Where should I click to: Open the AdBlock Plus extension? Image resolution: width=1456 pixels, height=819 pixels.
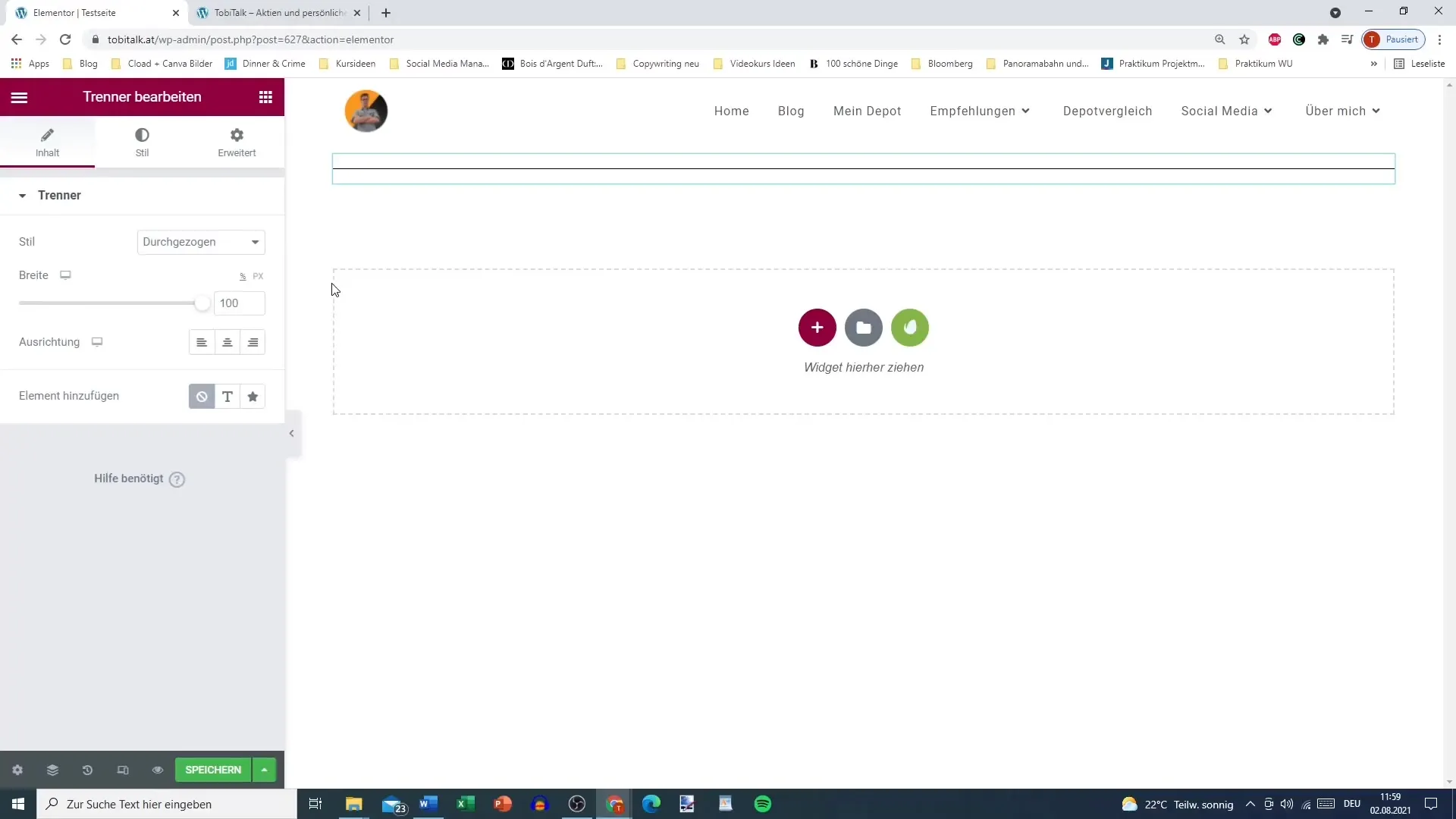(1275, 39)
